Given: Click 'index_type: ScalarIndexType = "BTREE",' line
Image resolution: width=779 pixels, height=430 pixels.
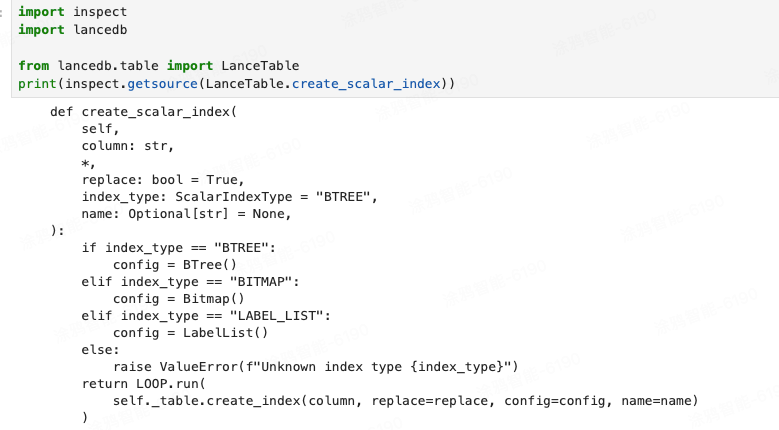Looking at the screenshot, I should coord(230,197).
